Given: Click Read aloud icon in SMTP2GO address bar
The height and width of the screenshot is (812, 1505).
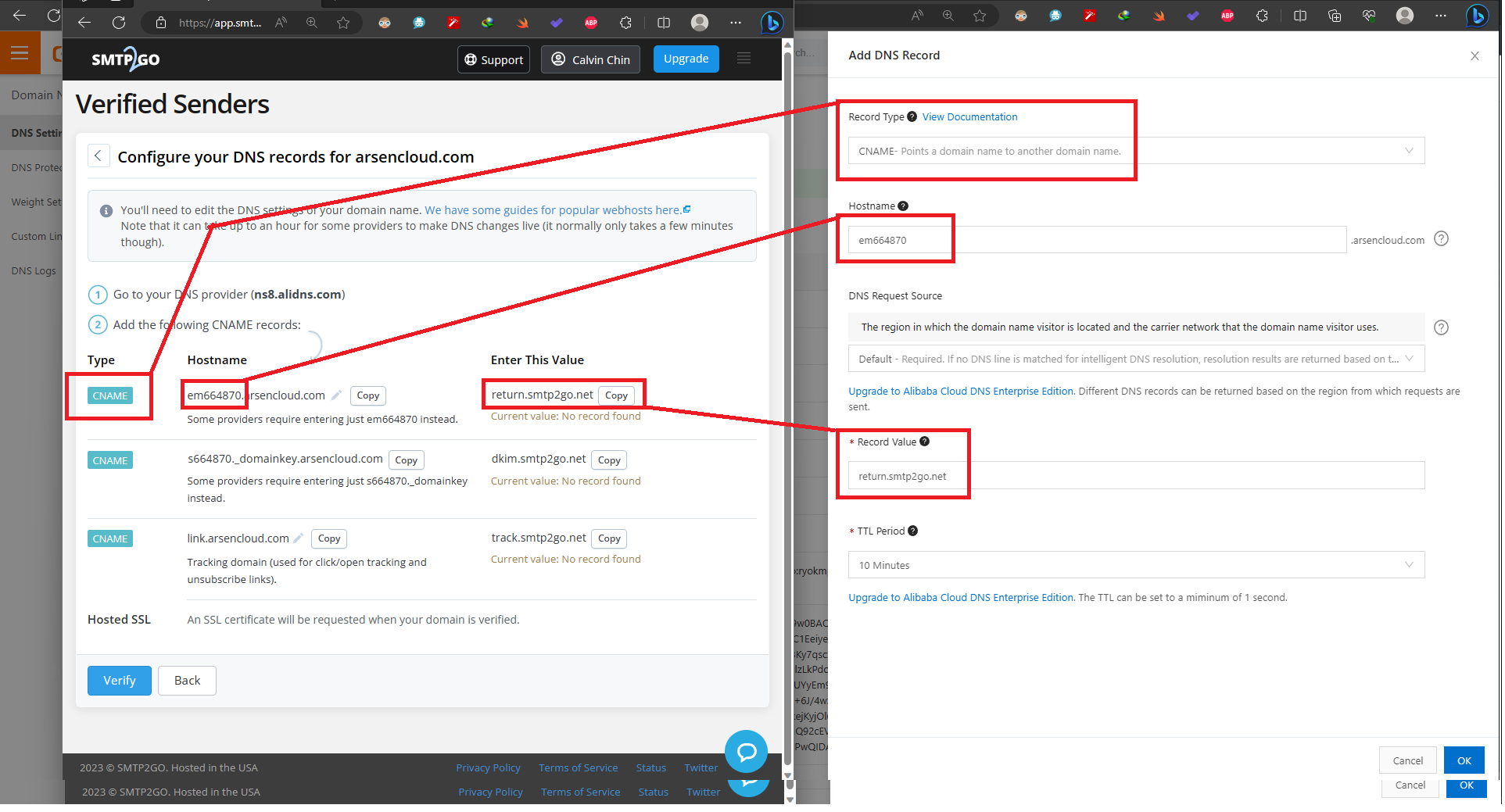Looking at the screenshot, I should point(281,23).
